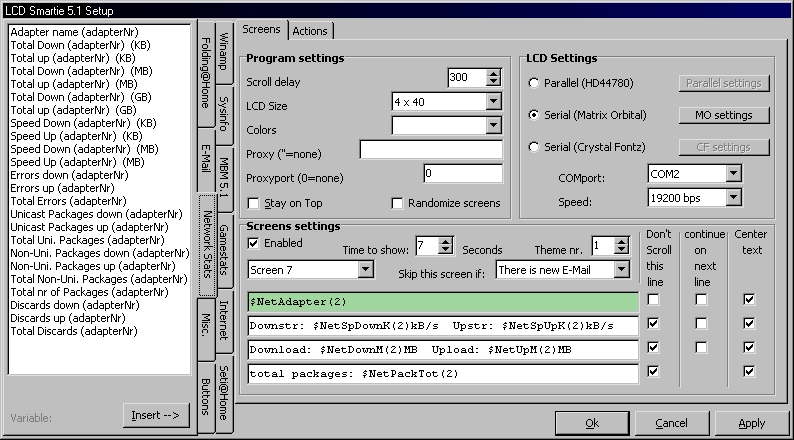The image size is (794, 440).
Task: Click the Downstr line text field
Action: click(443, 326)
